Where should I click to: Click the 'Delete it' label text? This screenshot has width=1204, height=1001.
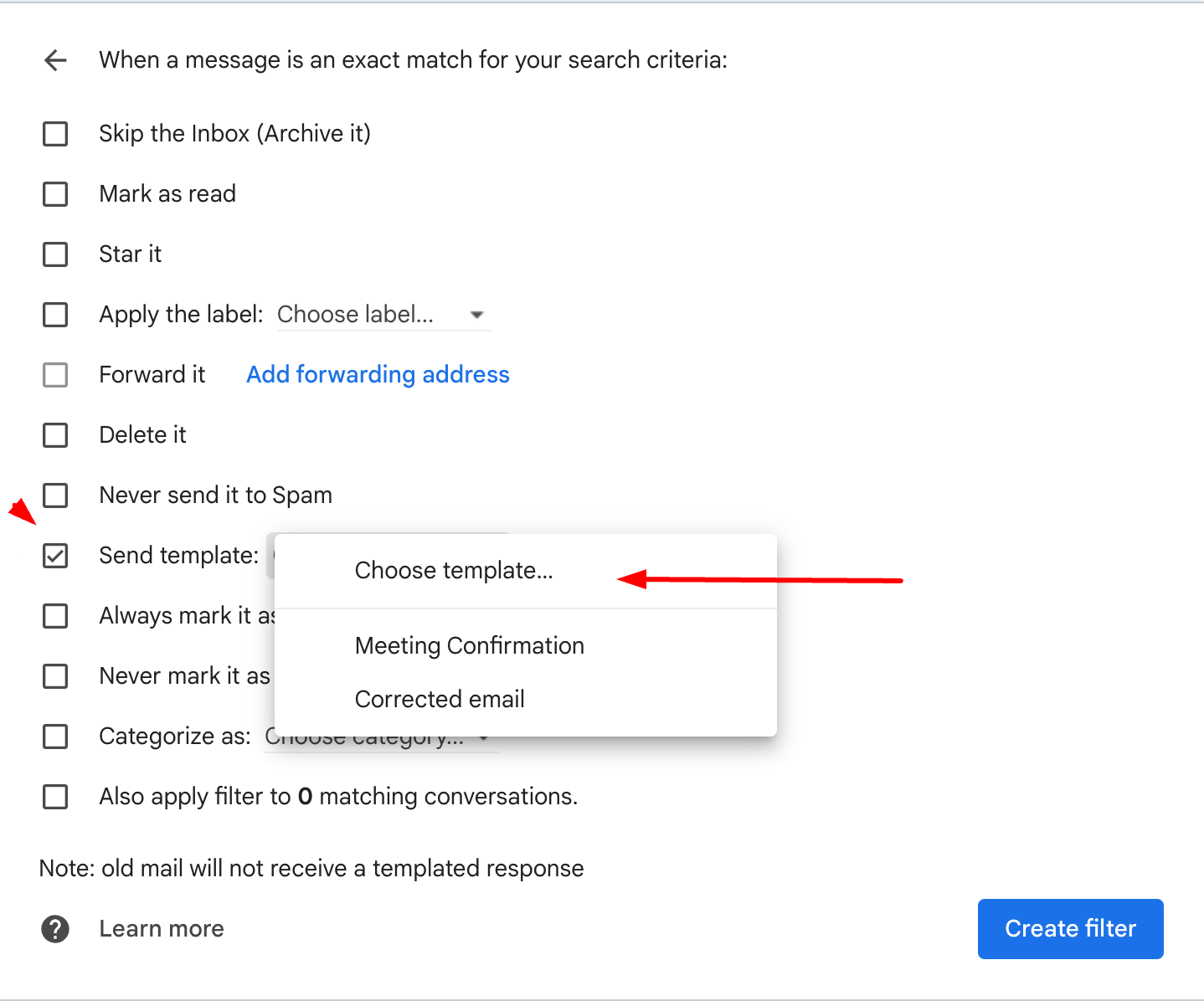coord(143,435)
